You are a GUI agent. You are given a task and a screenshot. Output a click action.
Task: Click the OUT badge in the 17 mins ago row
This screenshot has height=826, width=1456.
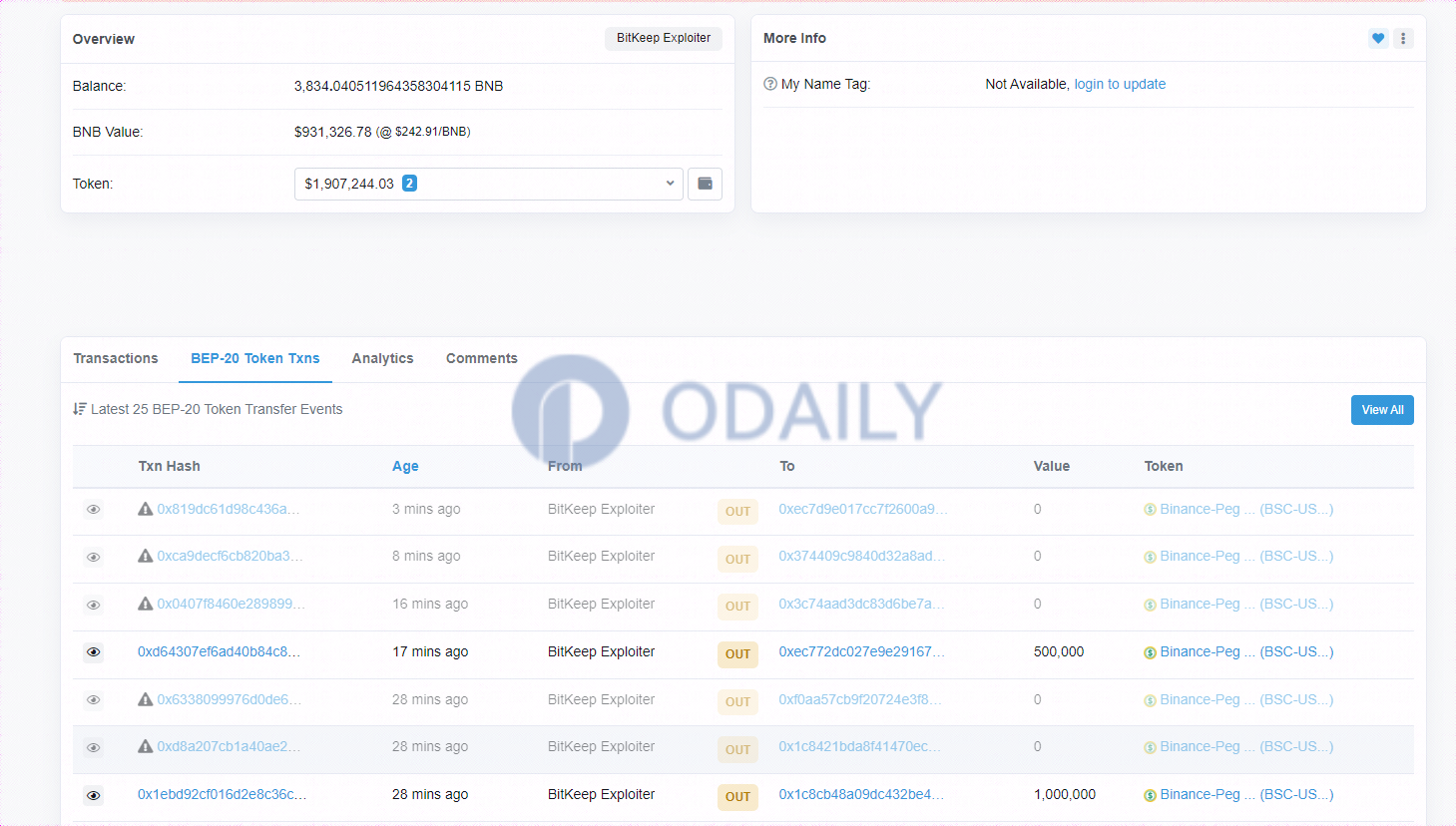click(737, 654)
